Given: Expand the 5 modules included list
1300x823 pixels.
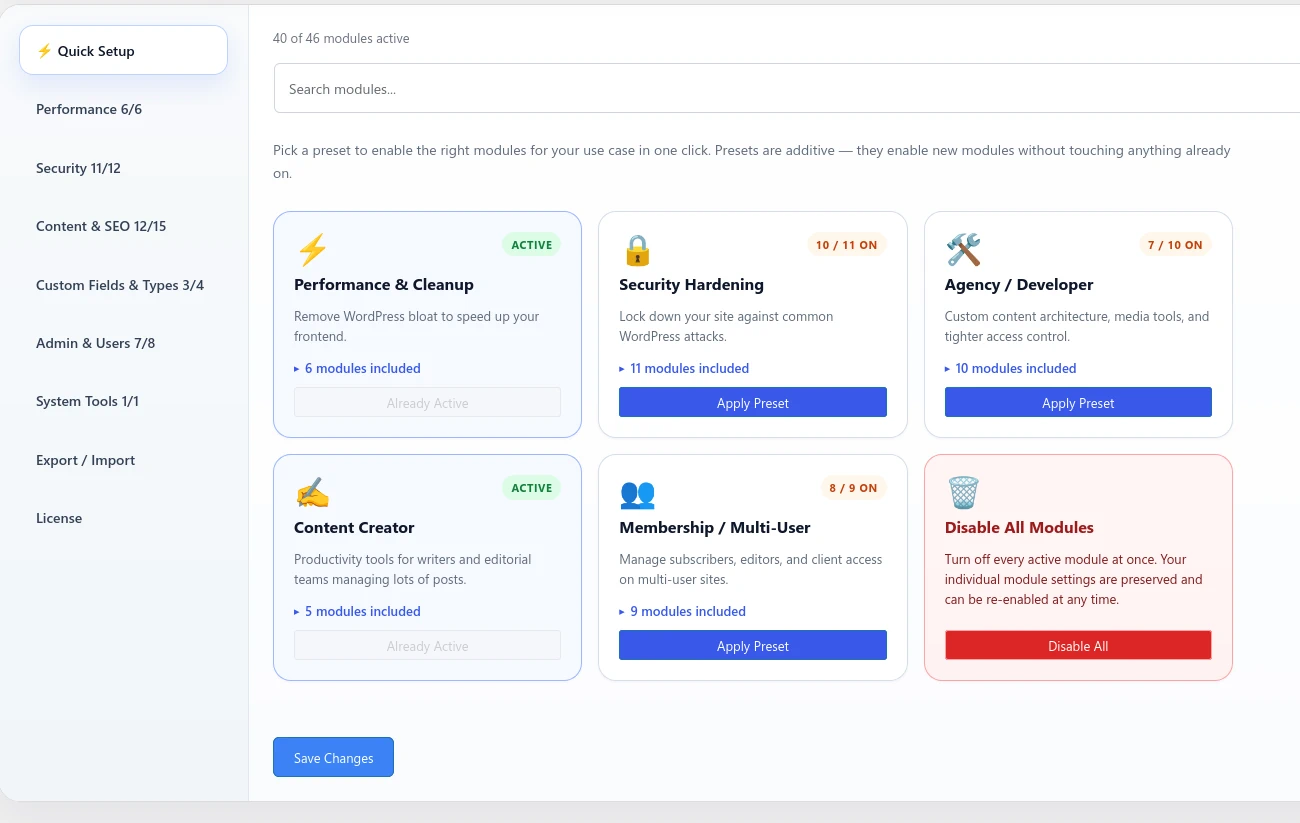Looking at the screenshot, I should pos(357,611).
